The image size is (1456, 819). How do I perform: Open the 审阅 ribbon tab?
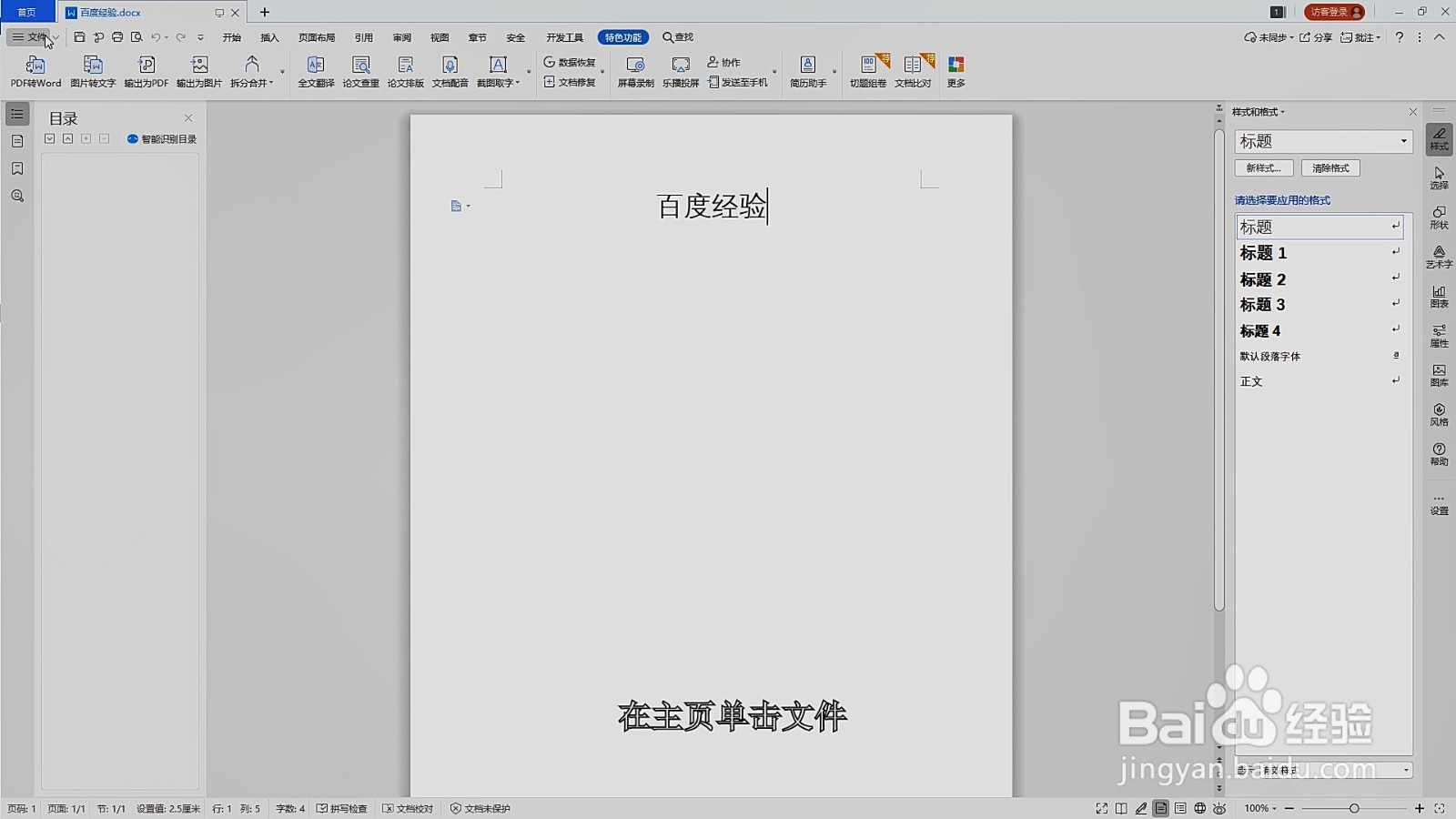pos(401,37)
